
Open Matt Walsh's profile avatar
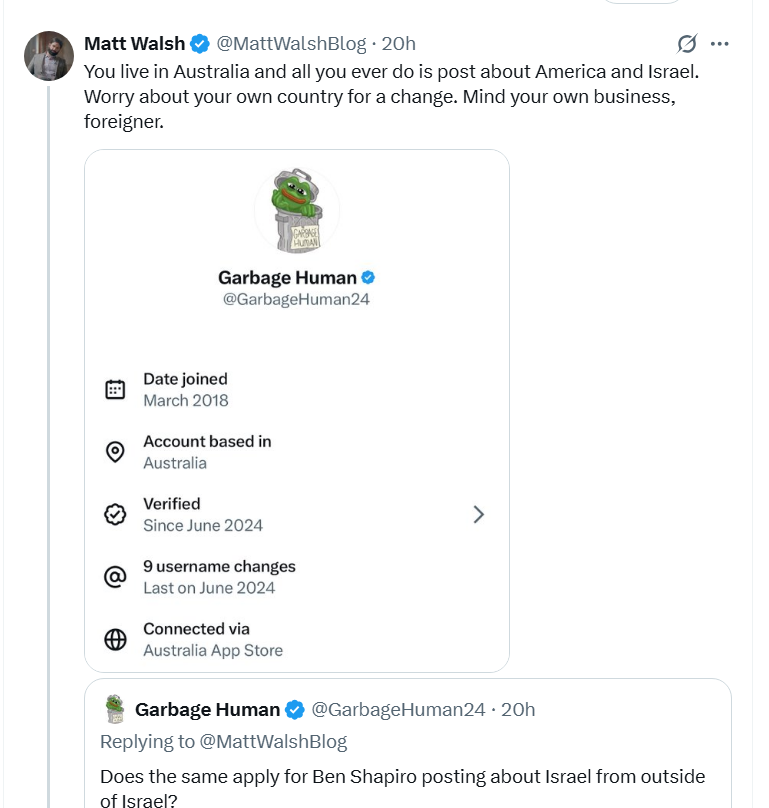pos(49,56)
